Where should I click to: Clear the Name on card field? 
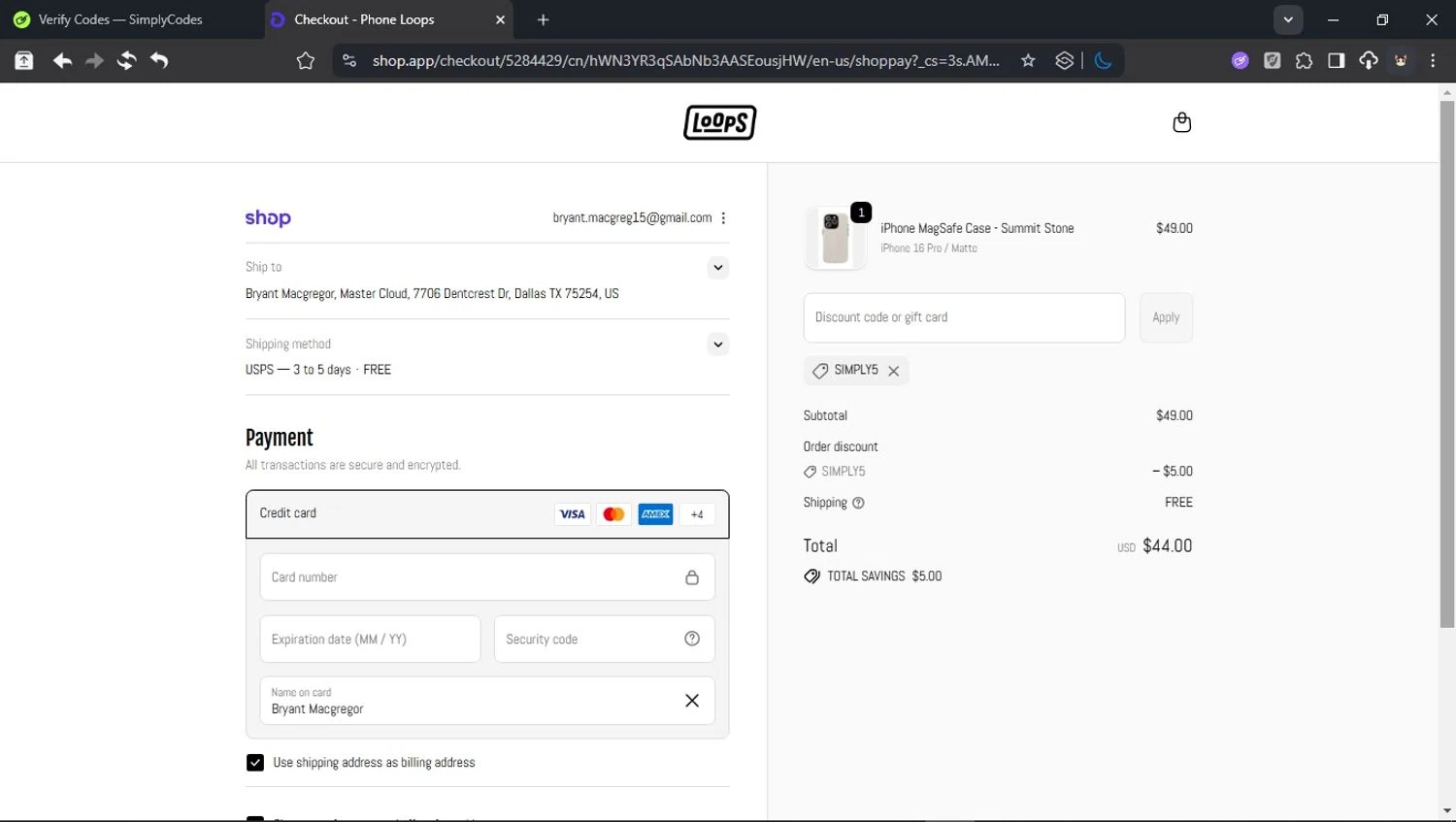692,701
